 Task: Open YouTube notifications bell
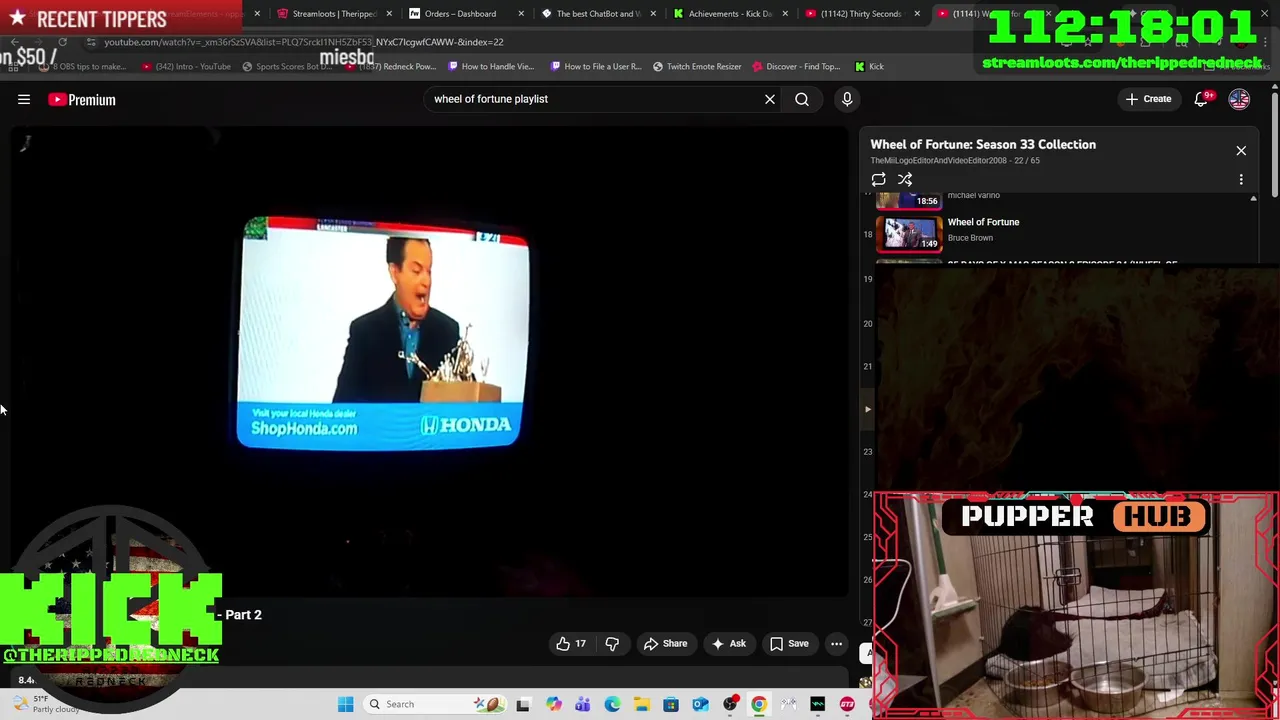1202,99
